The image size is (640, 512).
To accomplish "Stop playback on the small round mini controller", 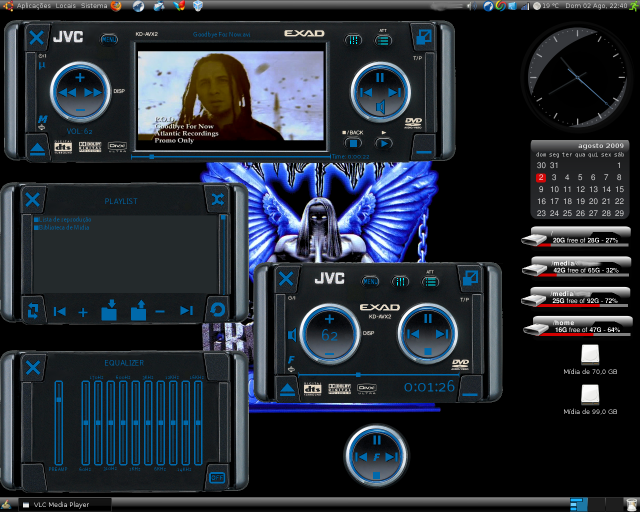I will (x=376, y=475).
